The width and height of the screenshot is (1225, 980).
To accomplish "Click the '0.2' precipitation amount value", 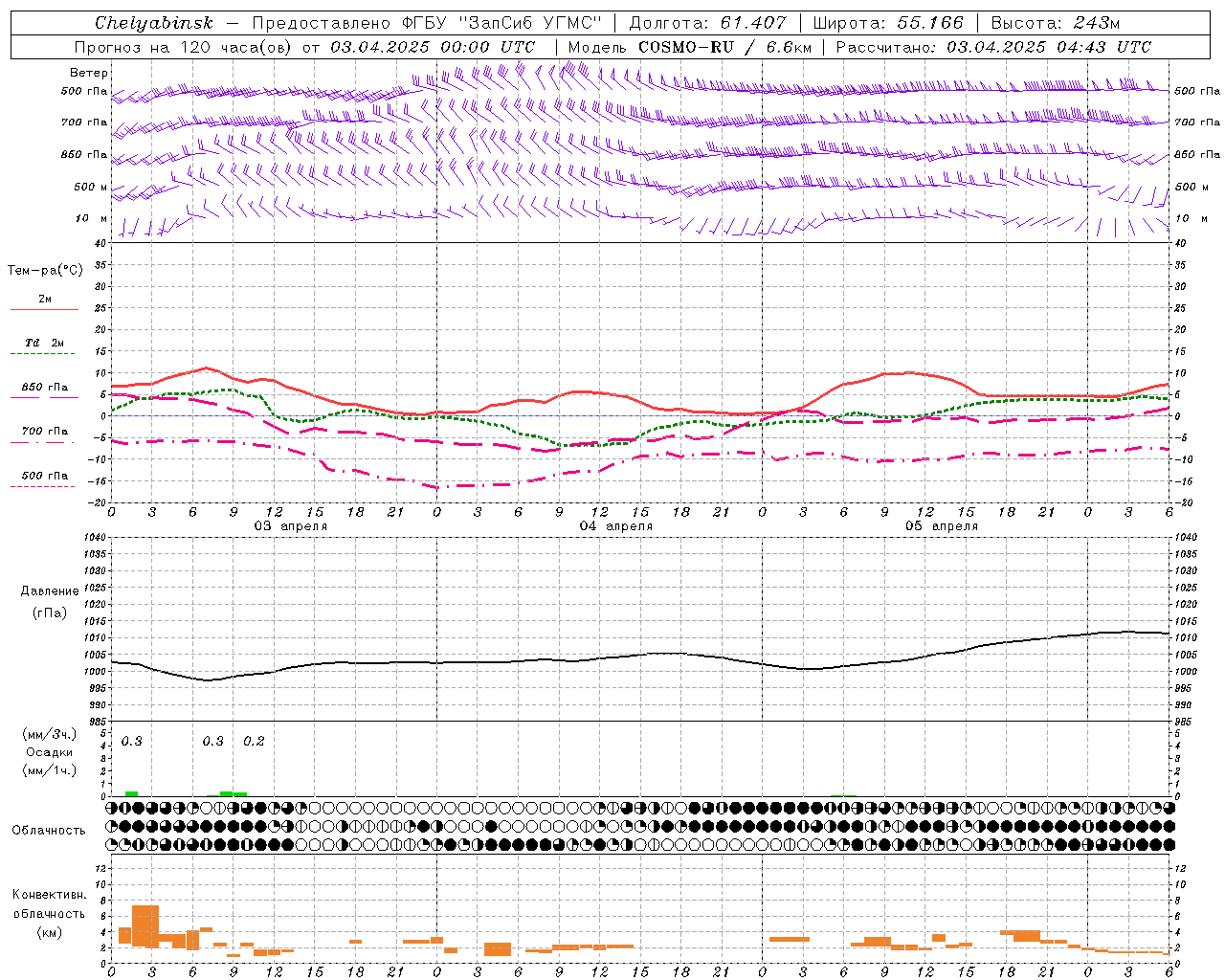I will (x=254, y=742).
